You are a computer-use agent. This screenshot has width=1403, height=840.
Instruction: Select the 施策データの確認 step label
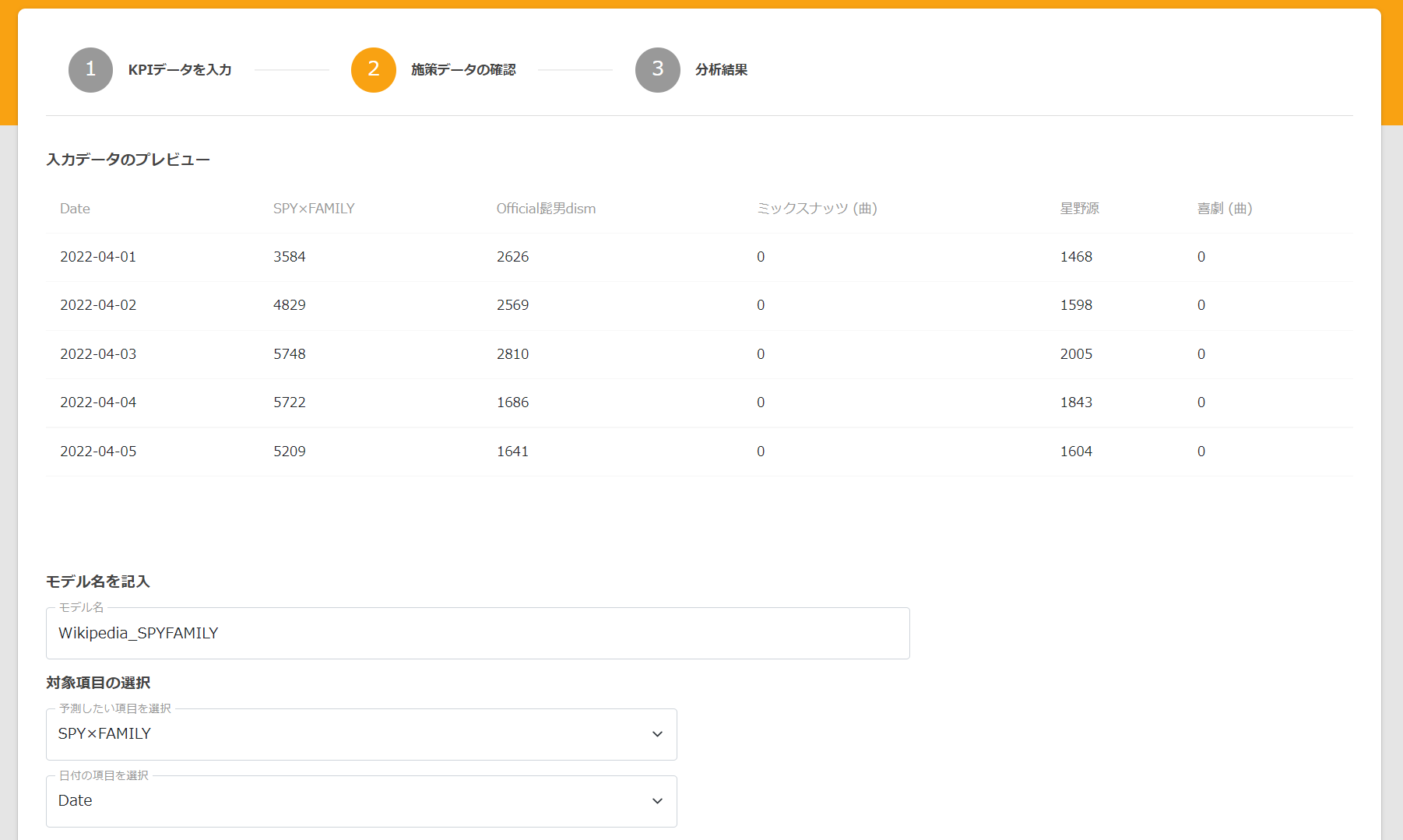point(463,70)
